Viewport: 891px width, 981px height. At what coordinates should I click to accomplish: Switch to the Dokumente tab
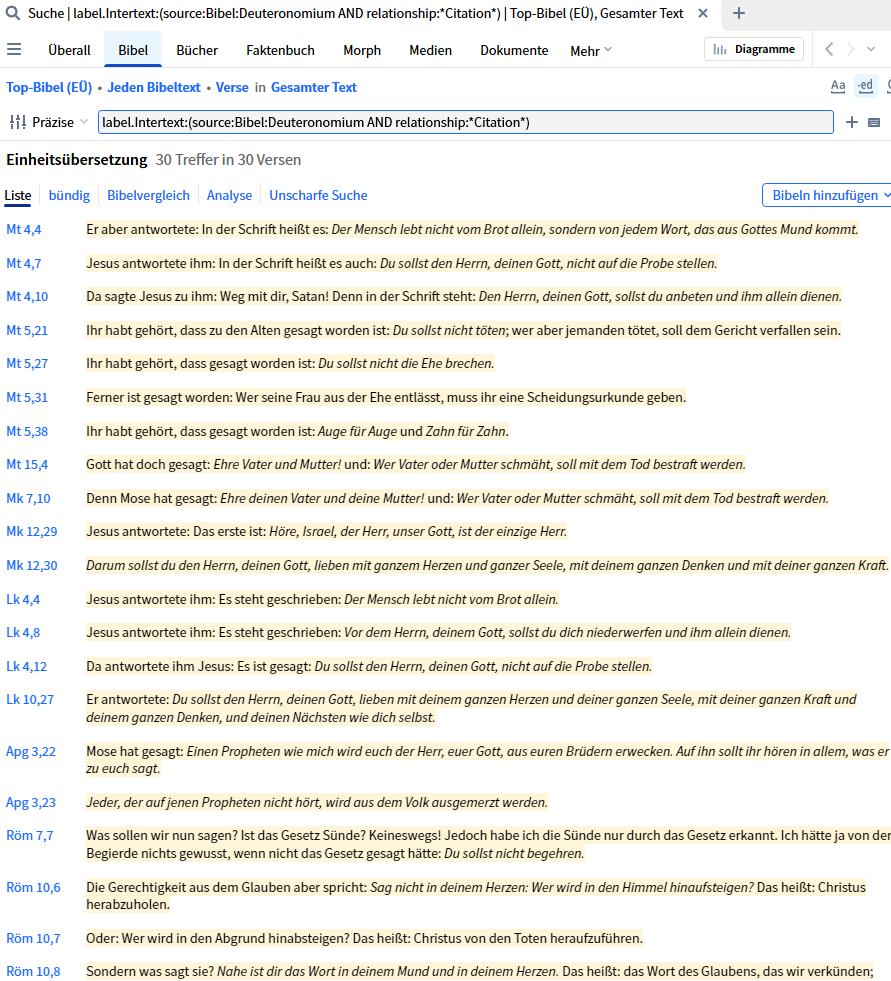tap(514, 50)
